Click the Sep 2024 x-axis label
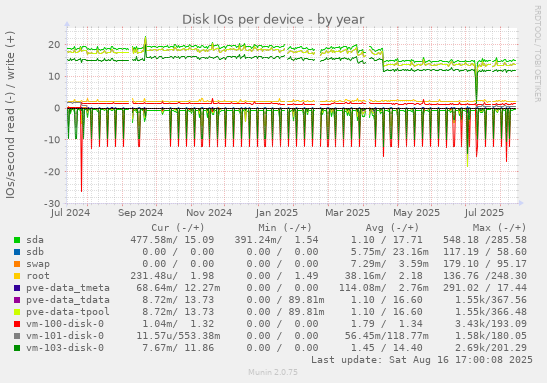This screenshot has height=383, width=547. click(140, 213)
